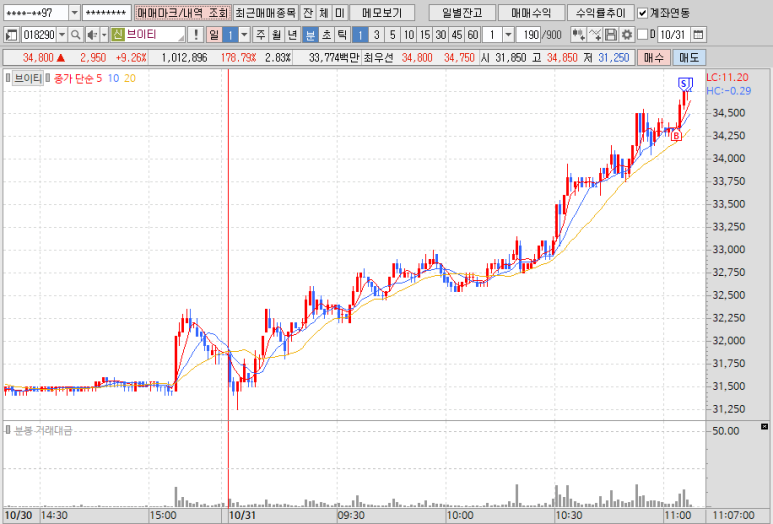Search stock with the magnifier icon
This screenshot has height=524, width=773.
pyautogui.click(x=75, y=35)
